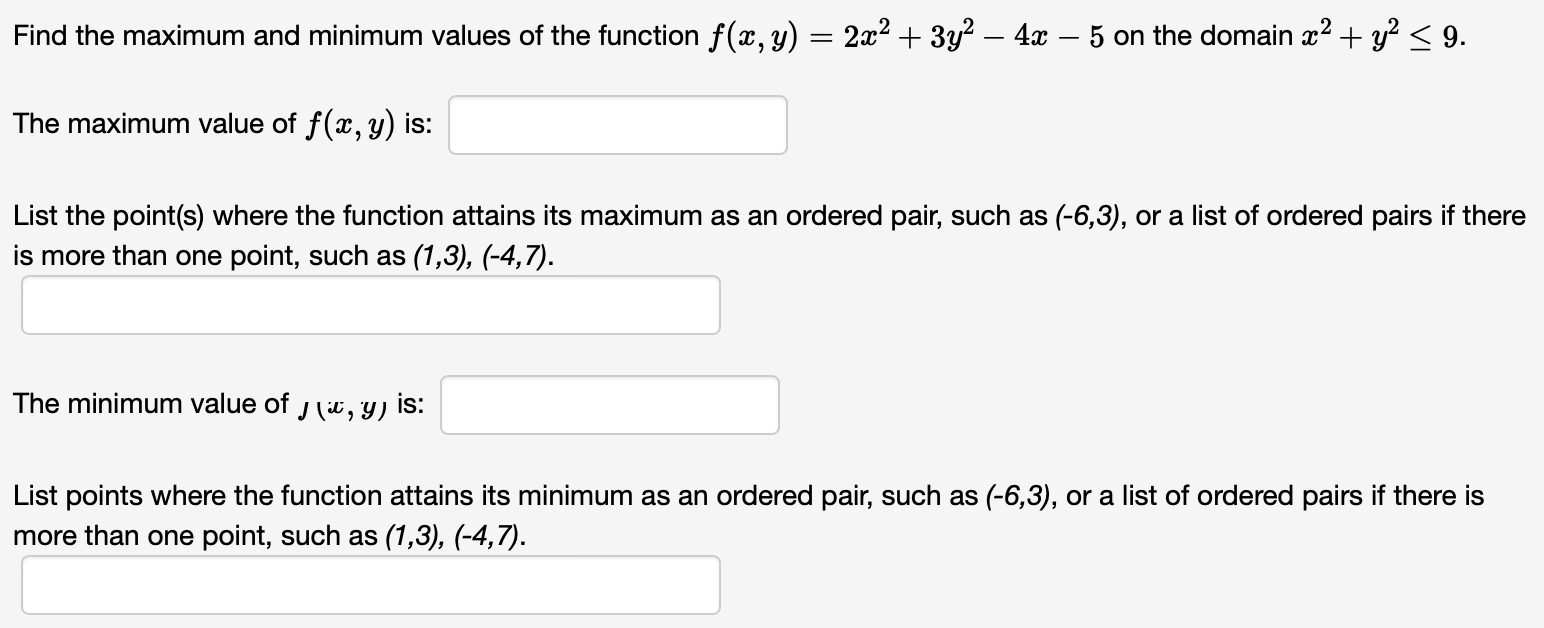
Task: Click the maximum points ordered pair field
Action: click(370, 305)
